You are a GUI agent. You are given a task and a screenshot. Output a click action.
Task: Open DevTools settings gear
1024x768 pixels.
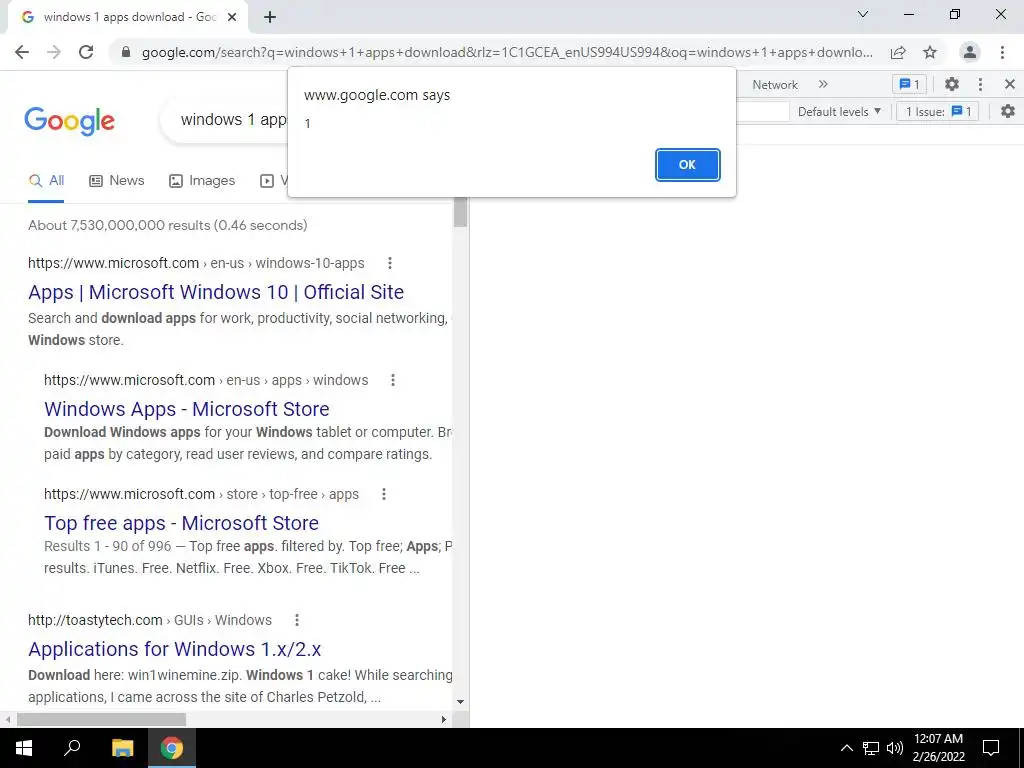[x=952, y=84]
